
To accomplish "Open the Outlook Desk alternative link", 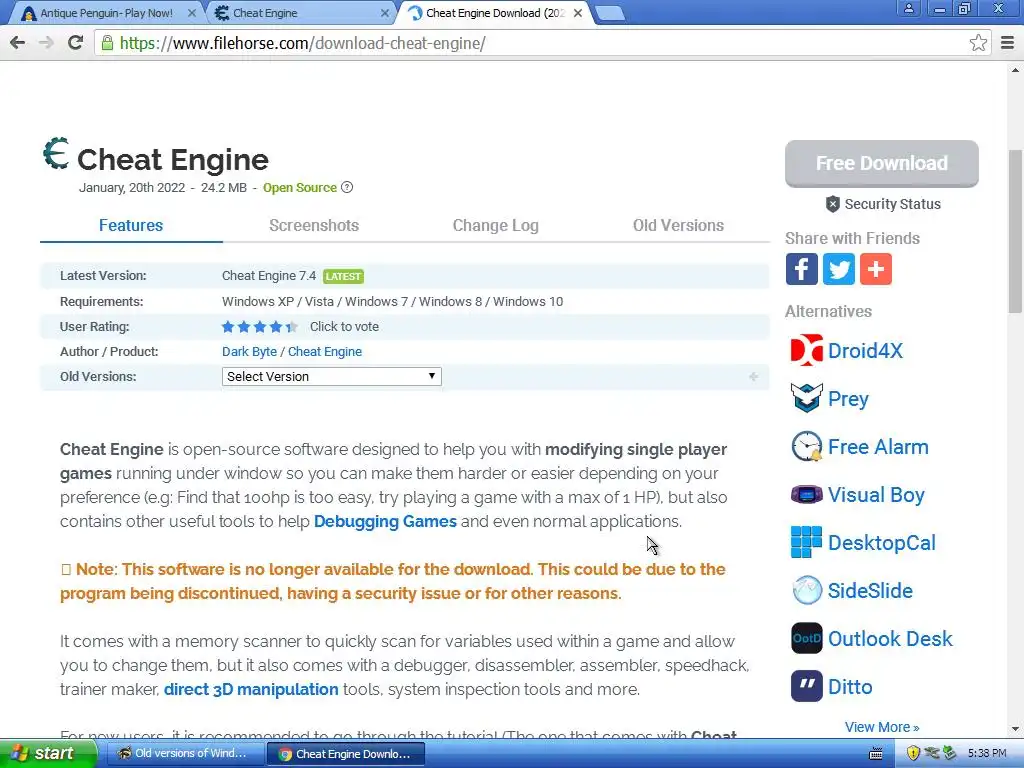I will pos(890,639).
